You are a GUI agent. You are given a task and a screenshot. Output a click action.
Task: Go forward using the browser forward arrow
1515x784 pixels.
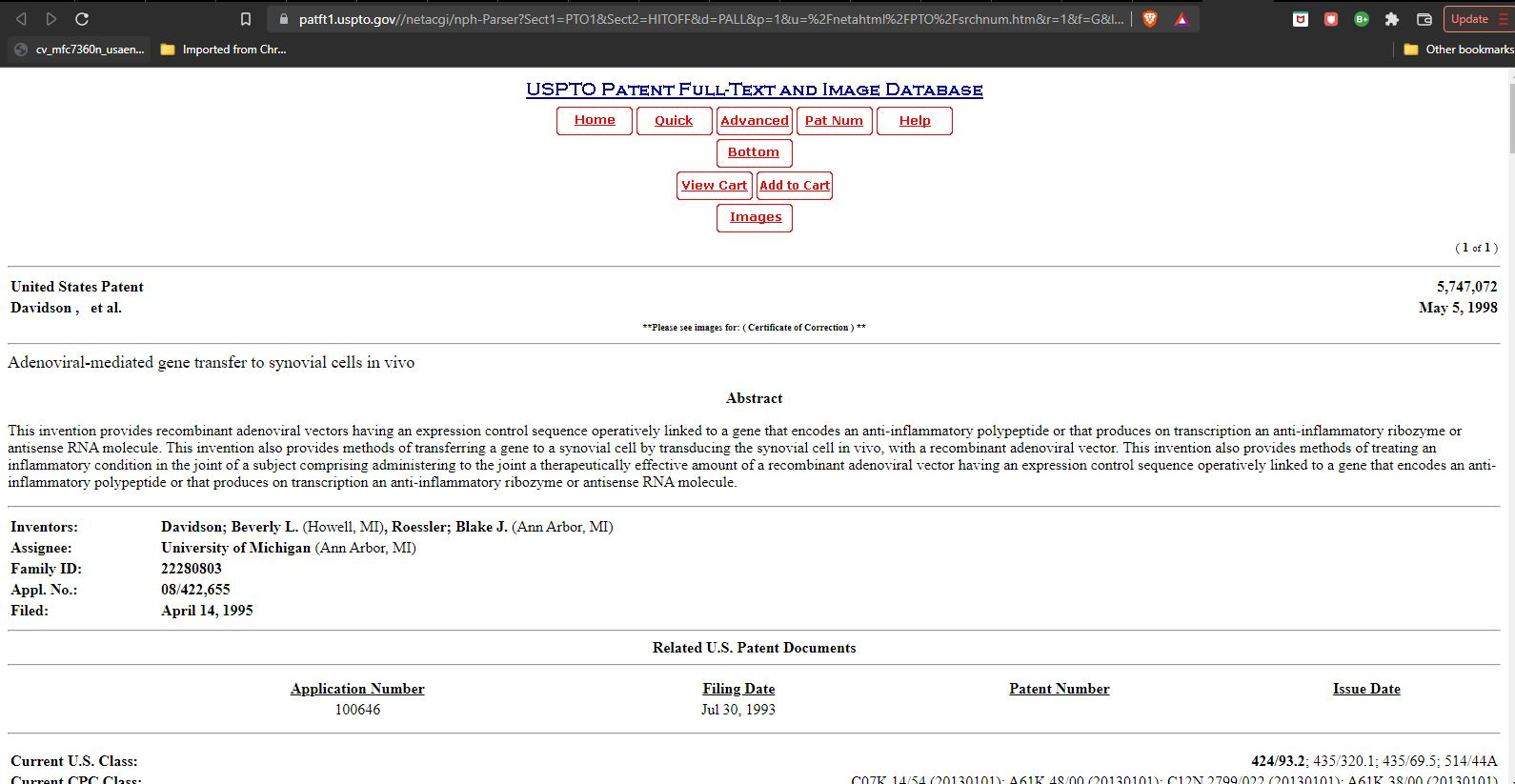pyautogui.click(x=51, y=19)
